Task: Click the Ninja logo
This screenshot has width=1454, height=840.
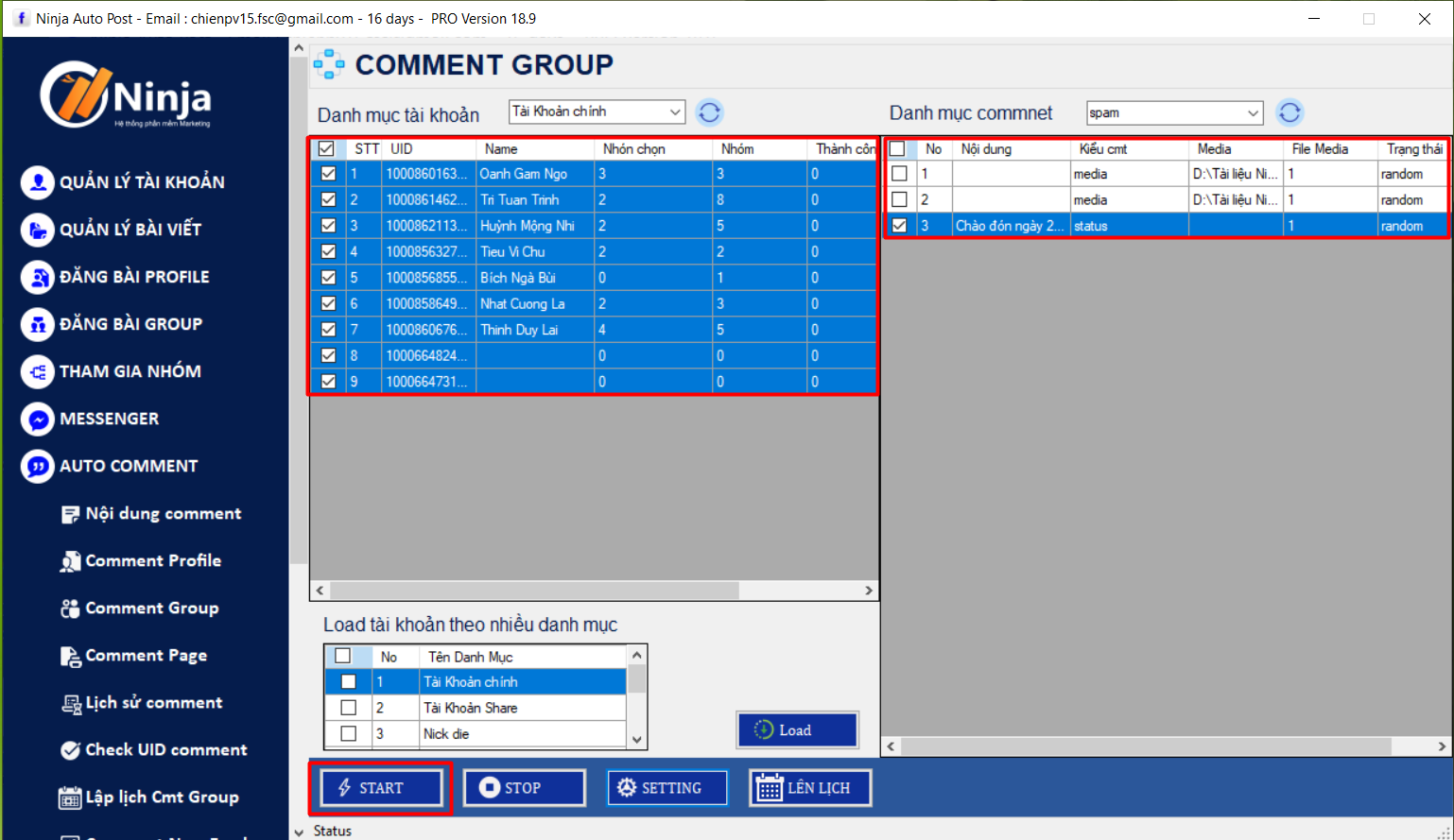Action: pyautogui.click(x=126, y=94)
